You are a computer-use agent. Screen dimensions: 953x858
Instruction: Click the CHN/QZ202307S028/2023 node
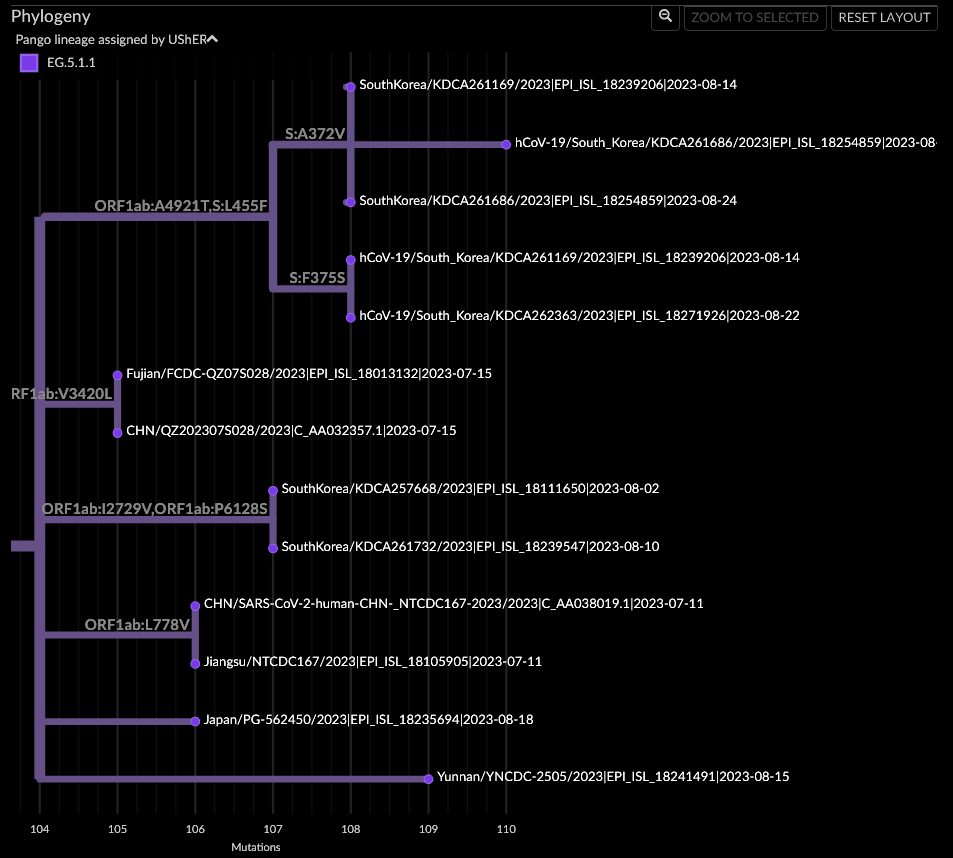coord(117,431)
